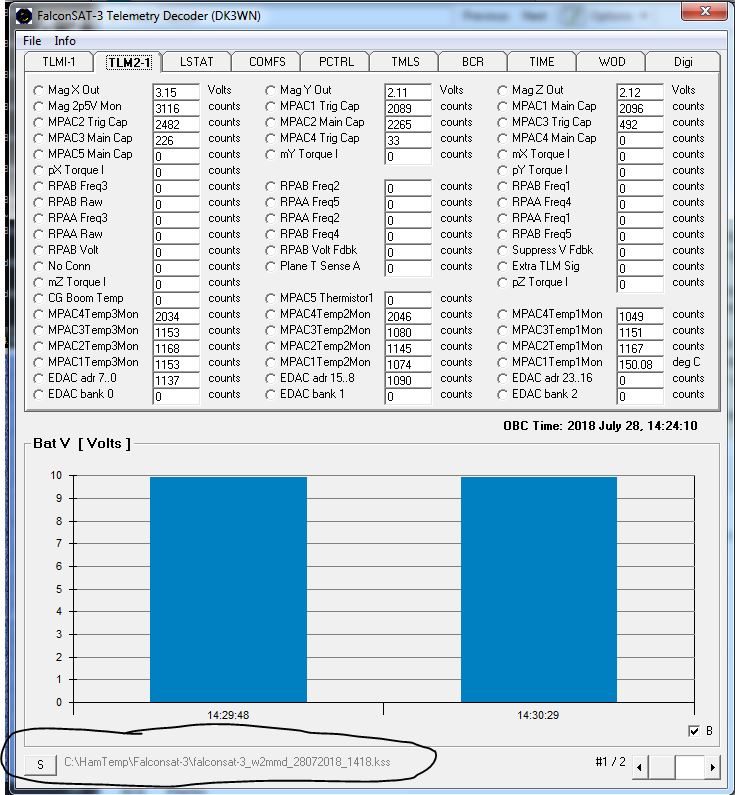This screenshot has height=795, width=735.
Task: Select the Mag 2p5V Mon radio button
Action: pyautogui.click(x=39, y=106)
